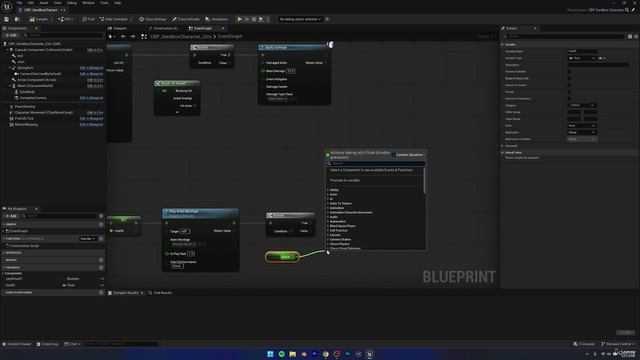This screenshot has width=640, height=360.
Task: Toggle visibility eye for the isAttack variable
Action: [x=102, y=279]
